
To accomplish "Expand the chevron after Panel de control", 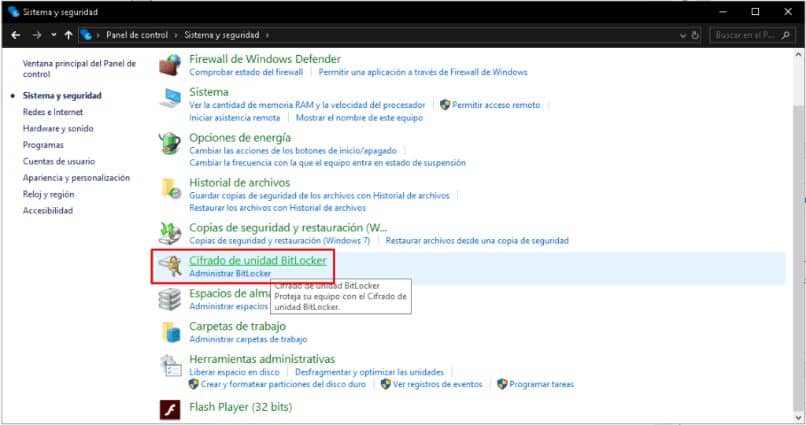I will coord(176,35).
